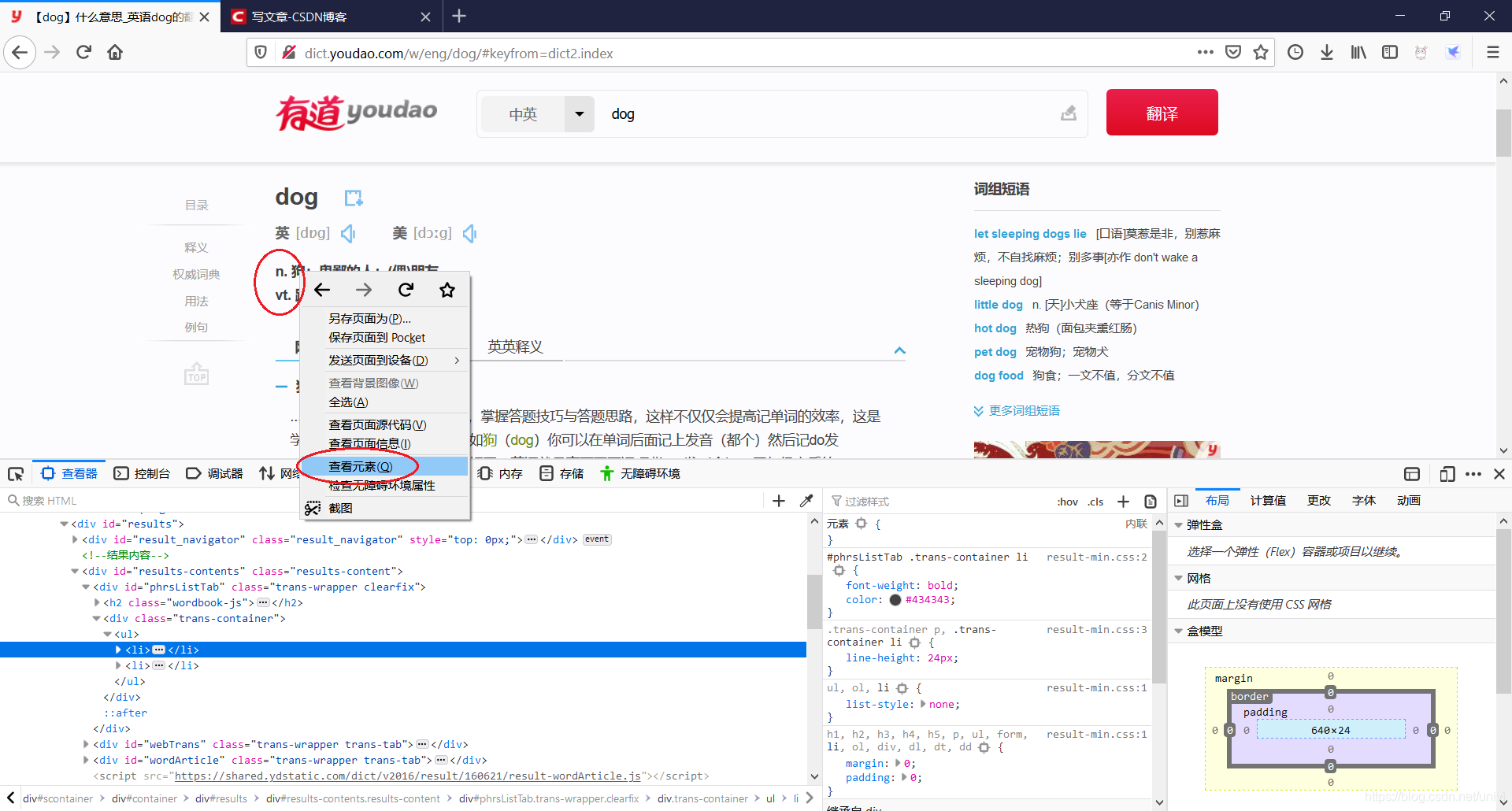Bookmark this page with the star icon
Viewport: 1512px width, 811px height.
click(1261, 53)
